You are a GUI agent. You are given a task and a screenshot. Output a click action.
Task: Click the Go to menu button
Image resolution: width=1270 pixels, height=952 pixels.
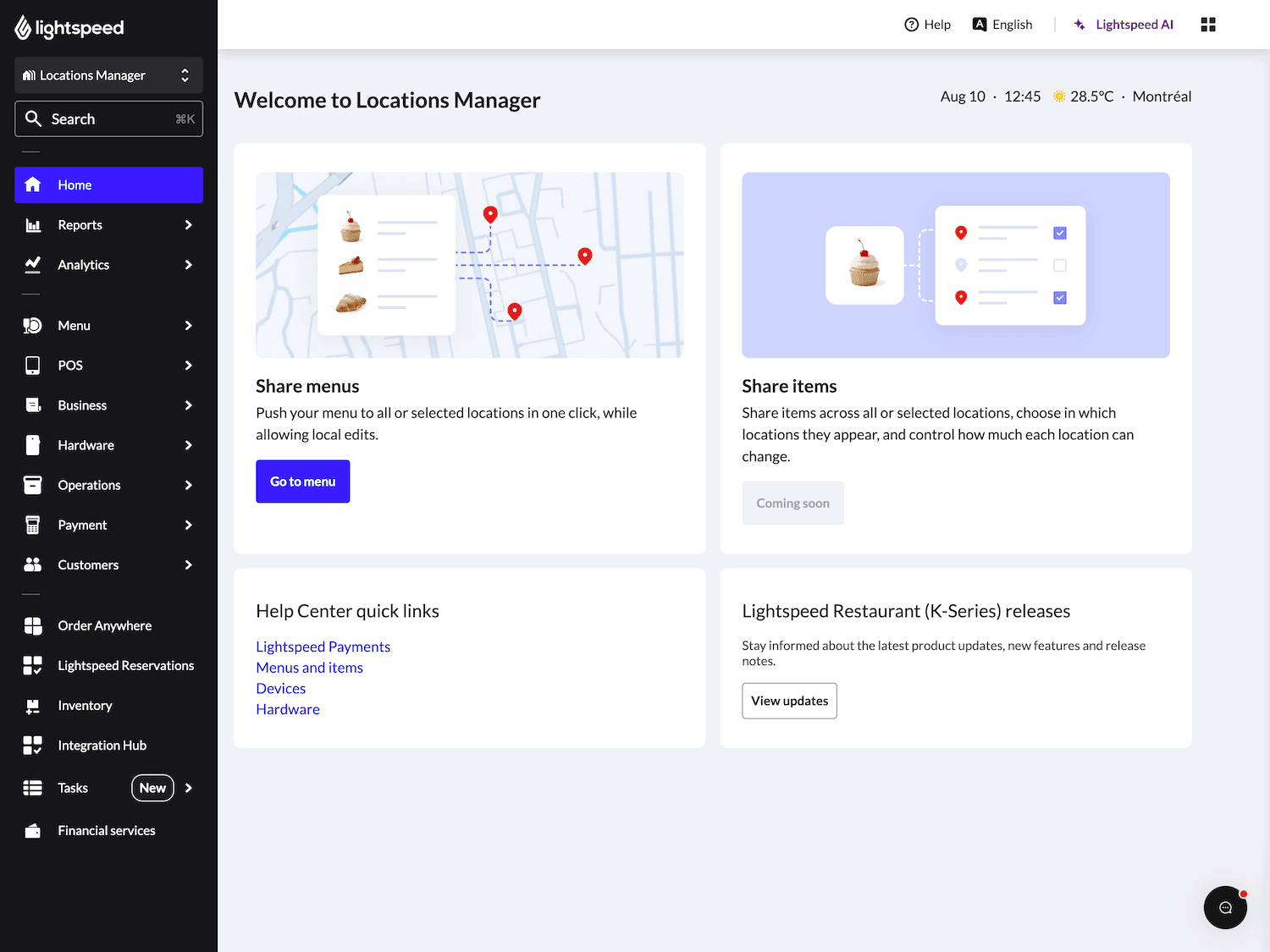pos(302,482)
